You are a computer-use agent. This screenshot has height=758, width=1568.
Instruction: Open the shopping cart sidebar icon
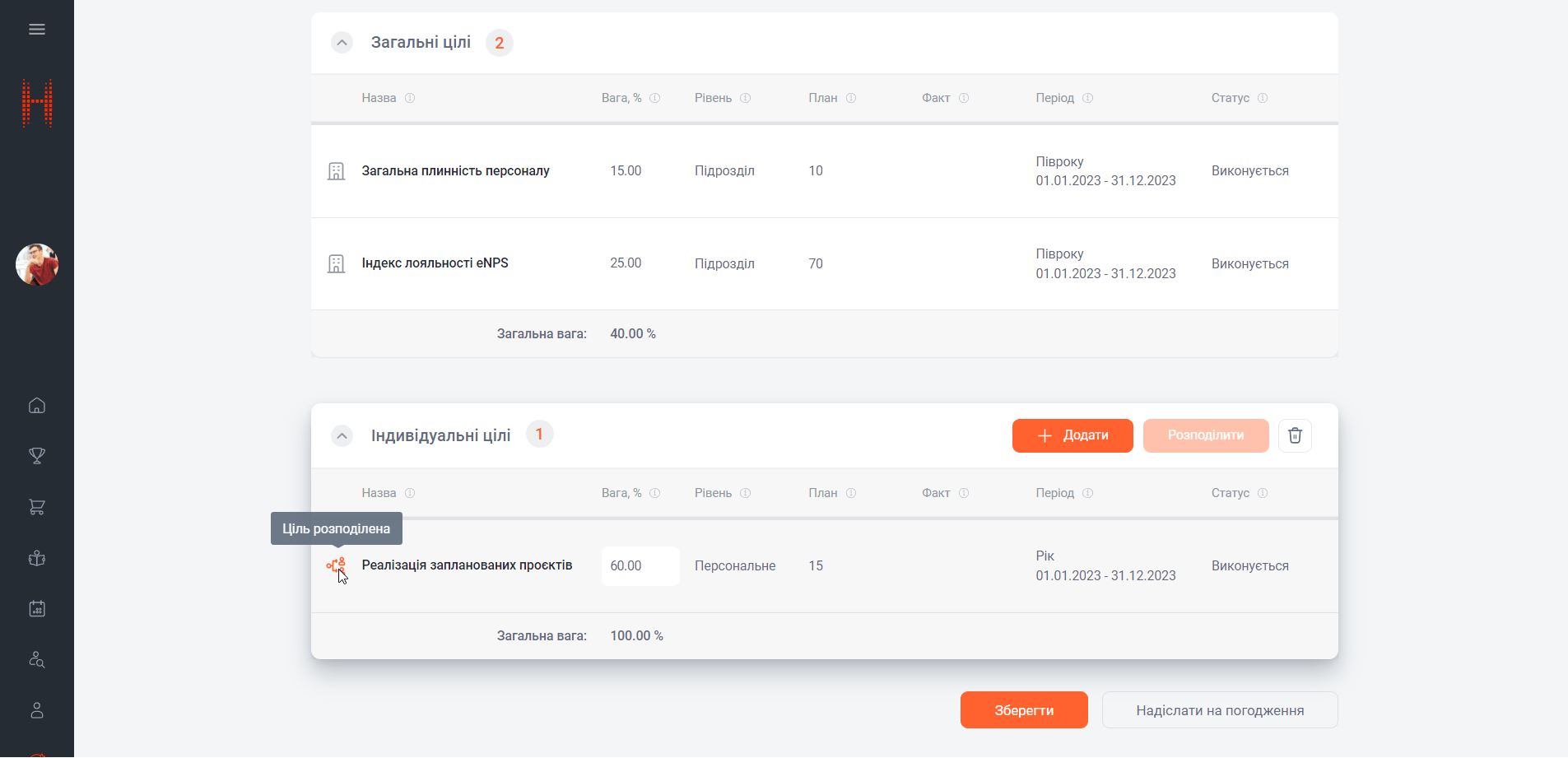pos(37,507)
